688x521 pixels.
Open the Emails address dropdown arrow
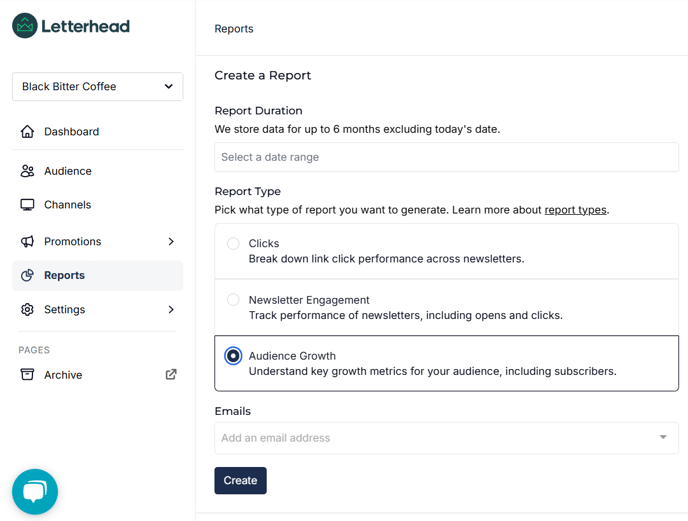(x=663, y=437)
